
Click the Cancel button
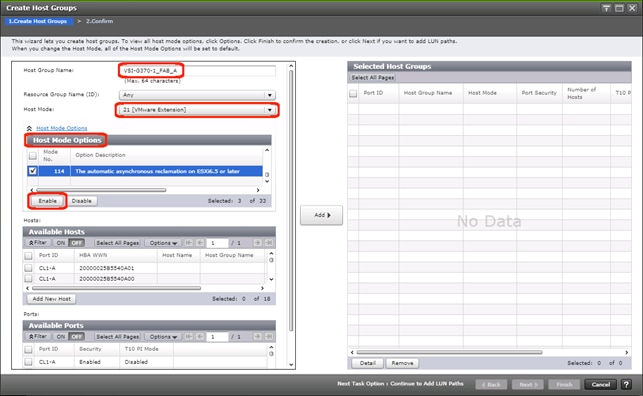pos(601,385)
